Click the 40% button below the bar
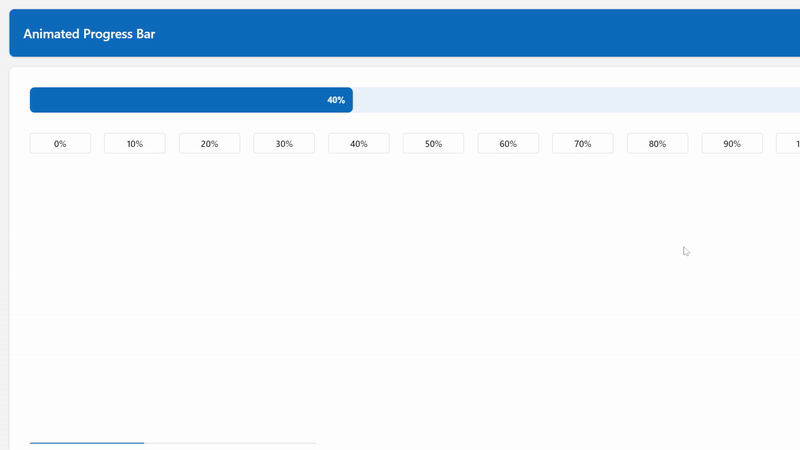800x450 pixels. click(359, 143)
